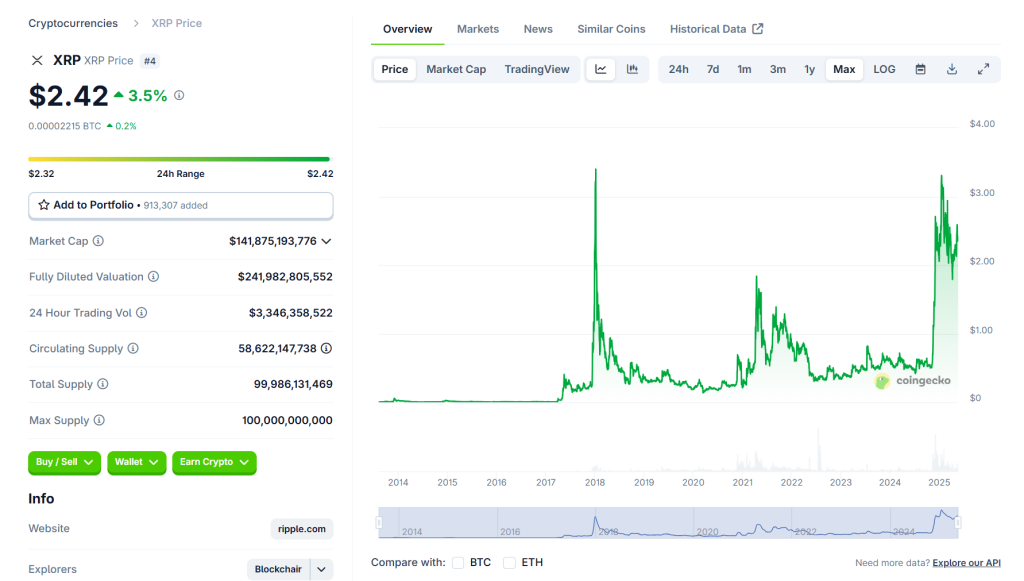Open the Earn Crypto dropdown
Image resolution: width=1024 pixels, height=581 pixels.
[x=214, y=462]
